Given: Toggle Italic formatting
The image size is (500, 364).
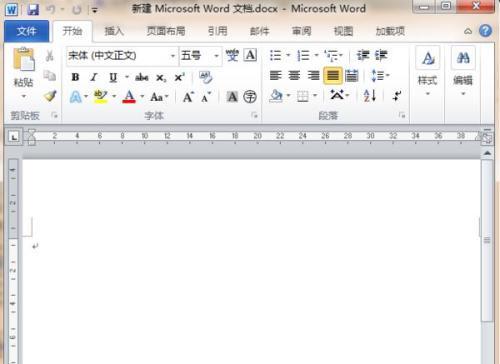Looking at the screenshot, I should (94, 77).
